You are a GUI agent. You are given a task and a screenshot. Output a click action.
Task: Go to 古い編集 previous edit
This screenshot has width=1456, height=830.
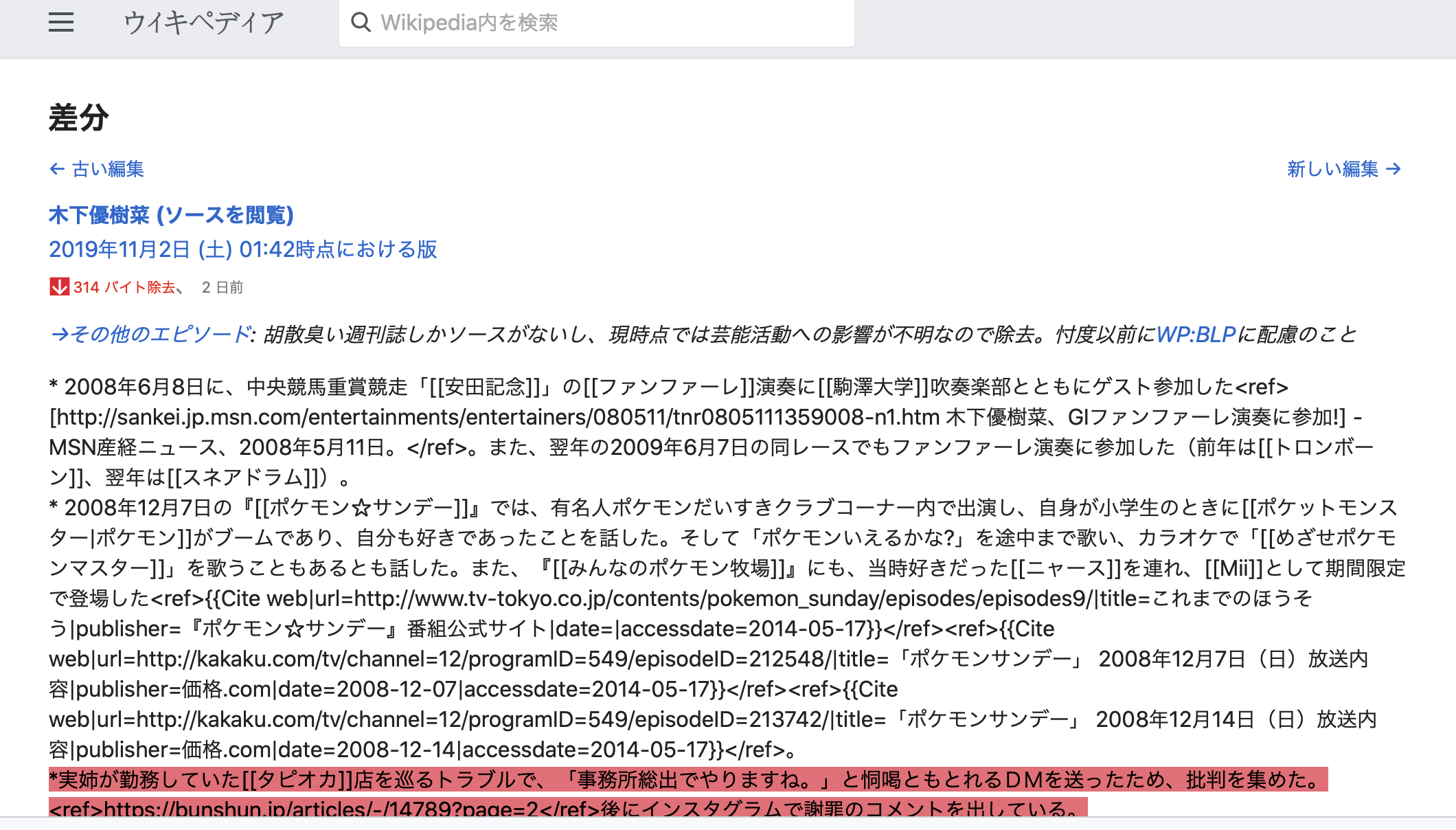pyautogui.click(x=97, y=169)
